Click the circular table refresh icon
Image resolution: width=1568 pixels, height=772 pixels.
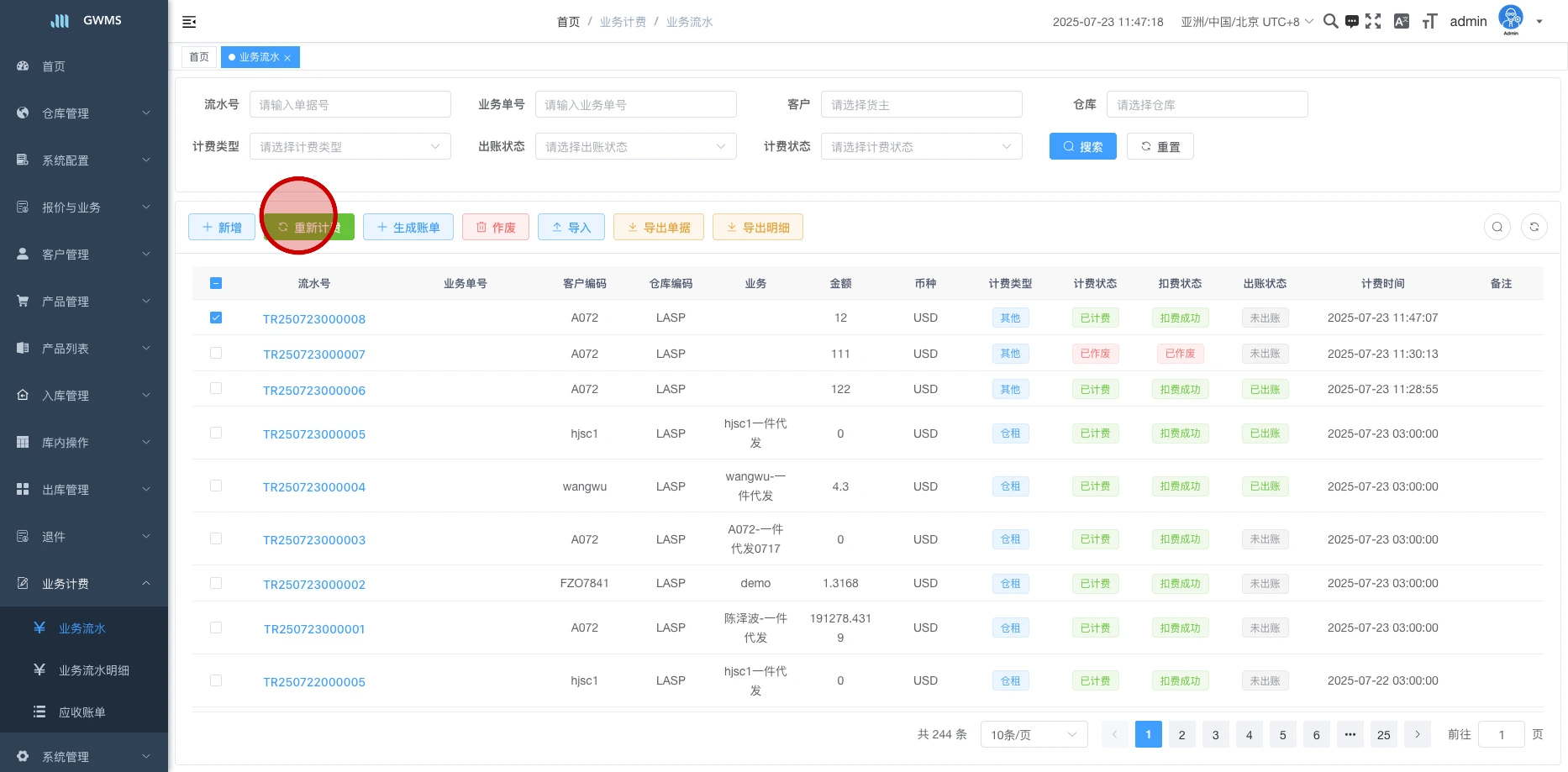pyautogui.click(x=1534, y=227)
